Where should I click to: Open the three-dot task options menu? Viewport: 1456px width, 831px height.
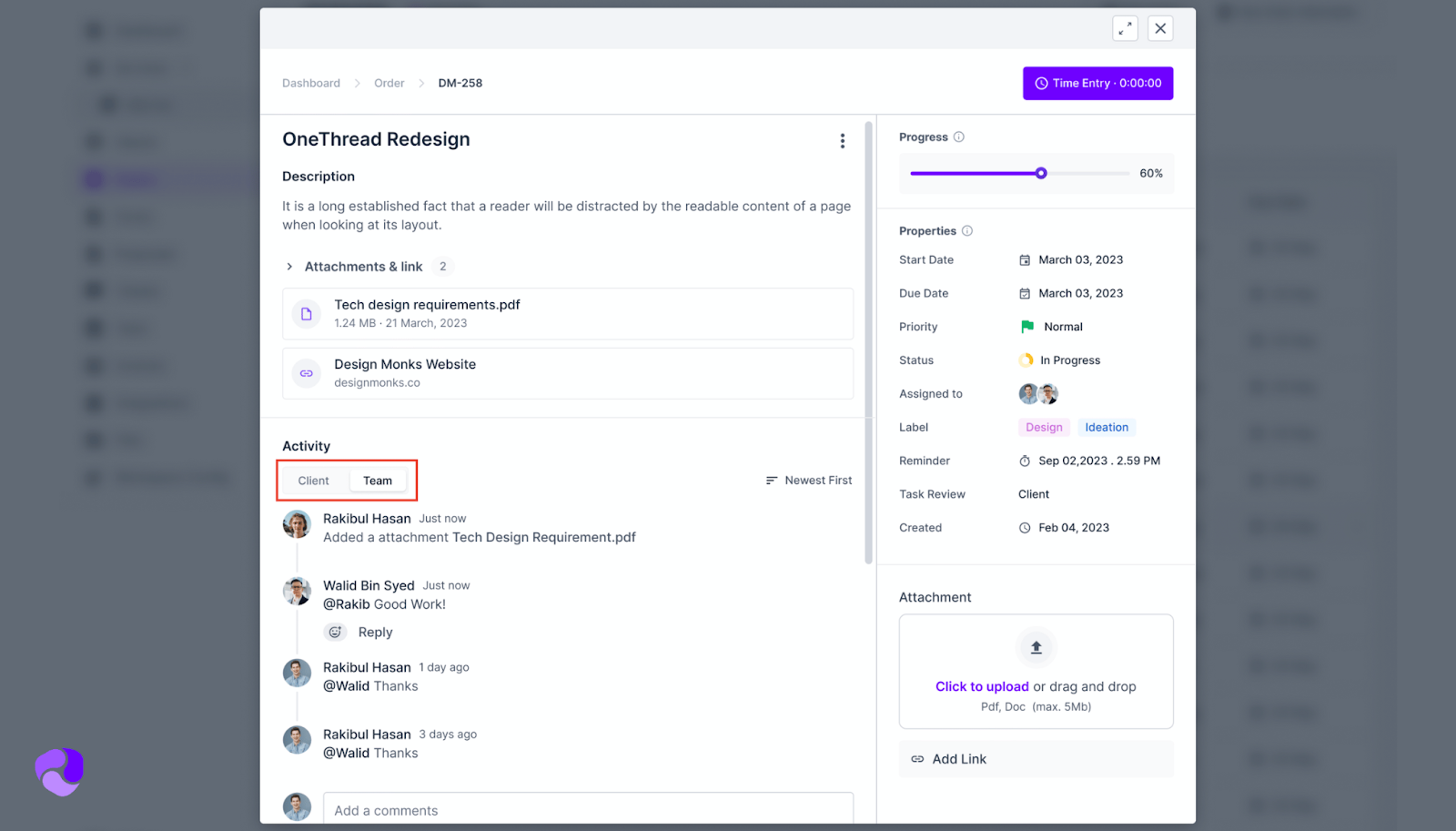842,141
